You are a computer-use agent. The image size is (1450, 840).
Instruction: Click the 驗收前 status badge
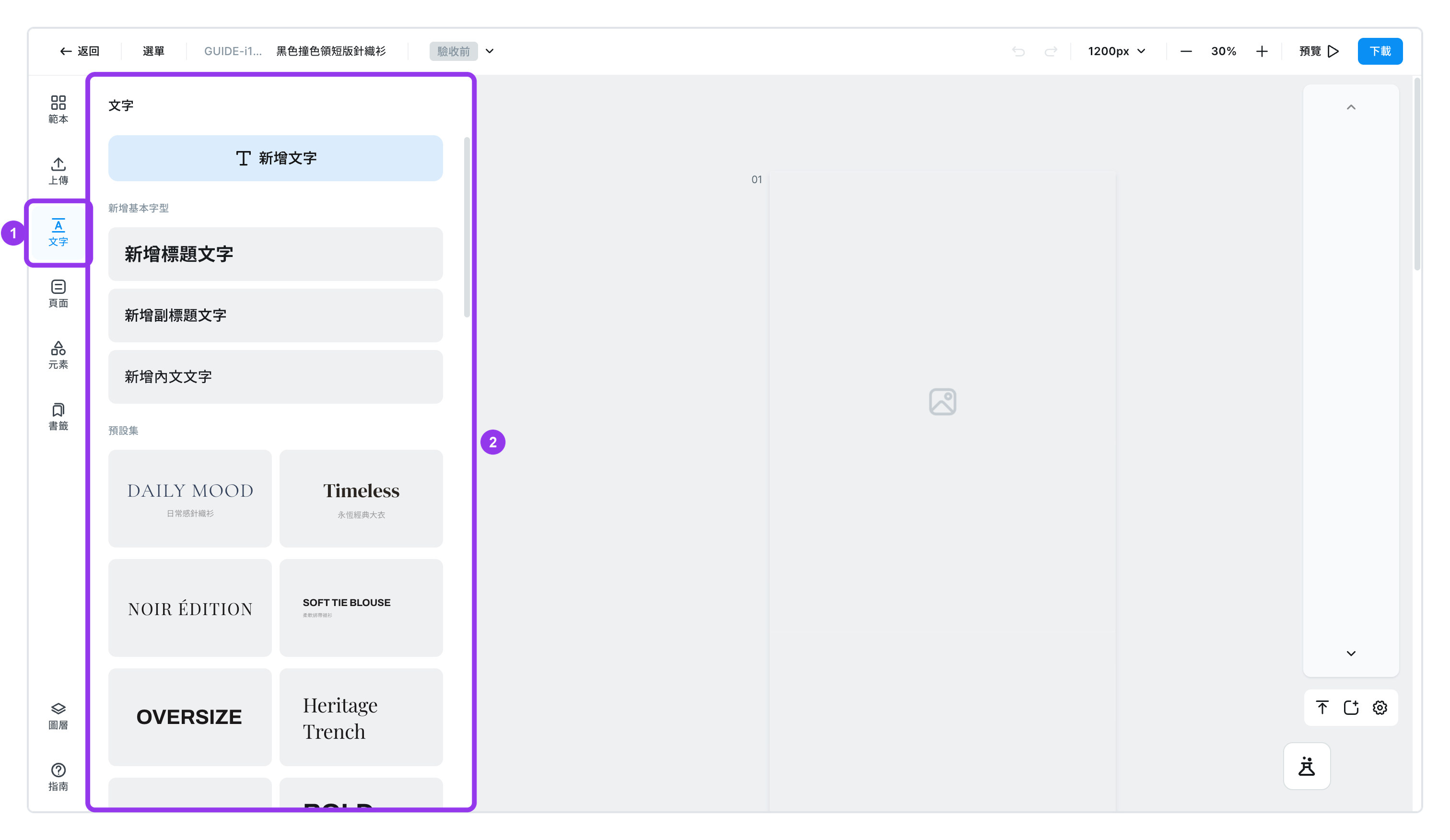tap(454, 51)
